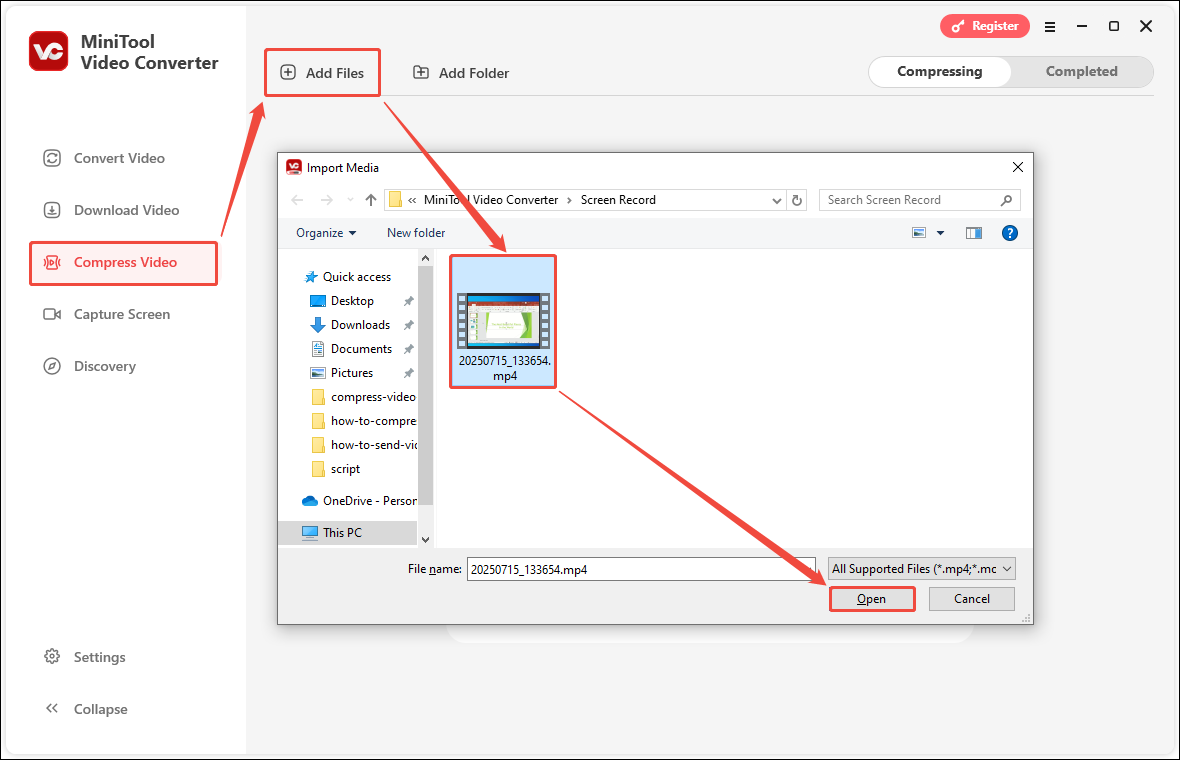The height and width of the screenshot is (760, 1180).
Task: Click the Open button to import
Action: click(871, 598)
